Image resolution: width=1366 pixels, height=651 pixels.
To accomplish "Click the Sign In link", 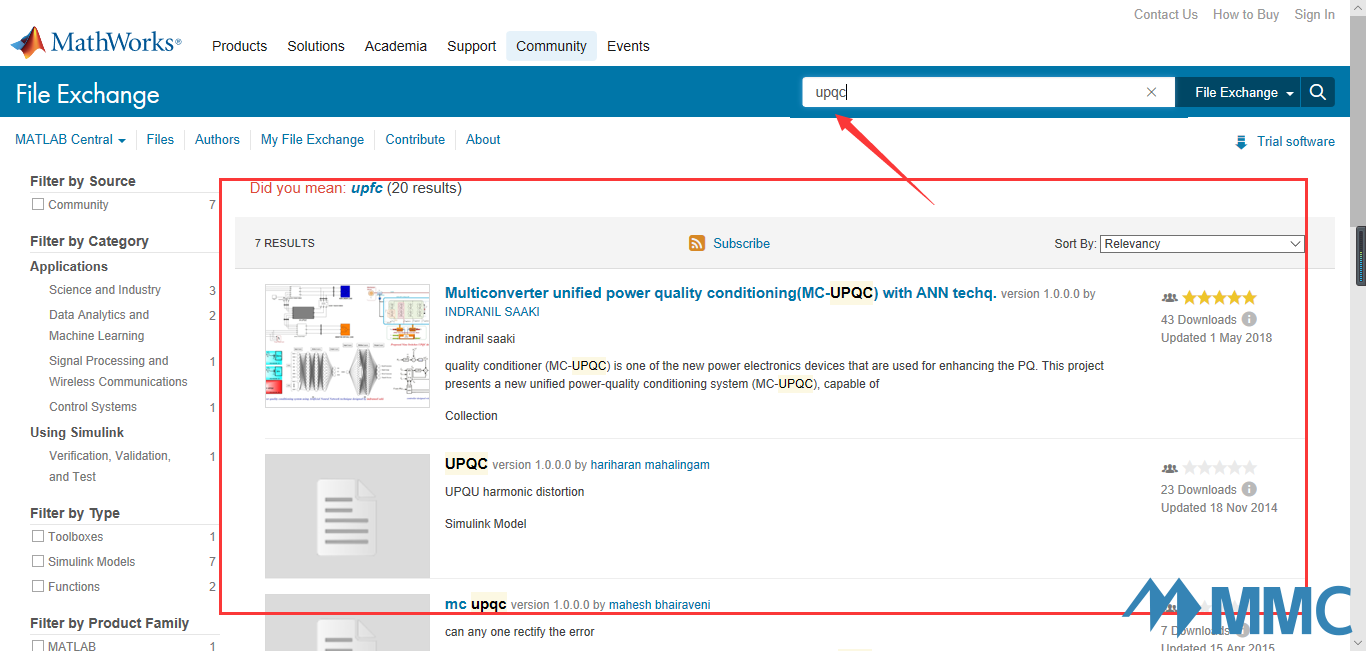I will [x=1314, y=14].
